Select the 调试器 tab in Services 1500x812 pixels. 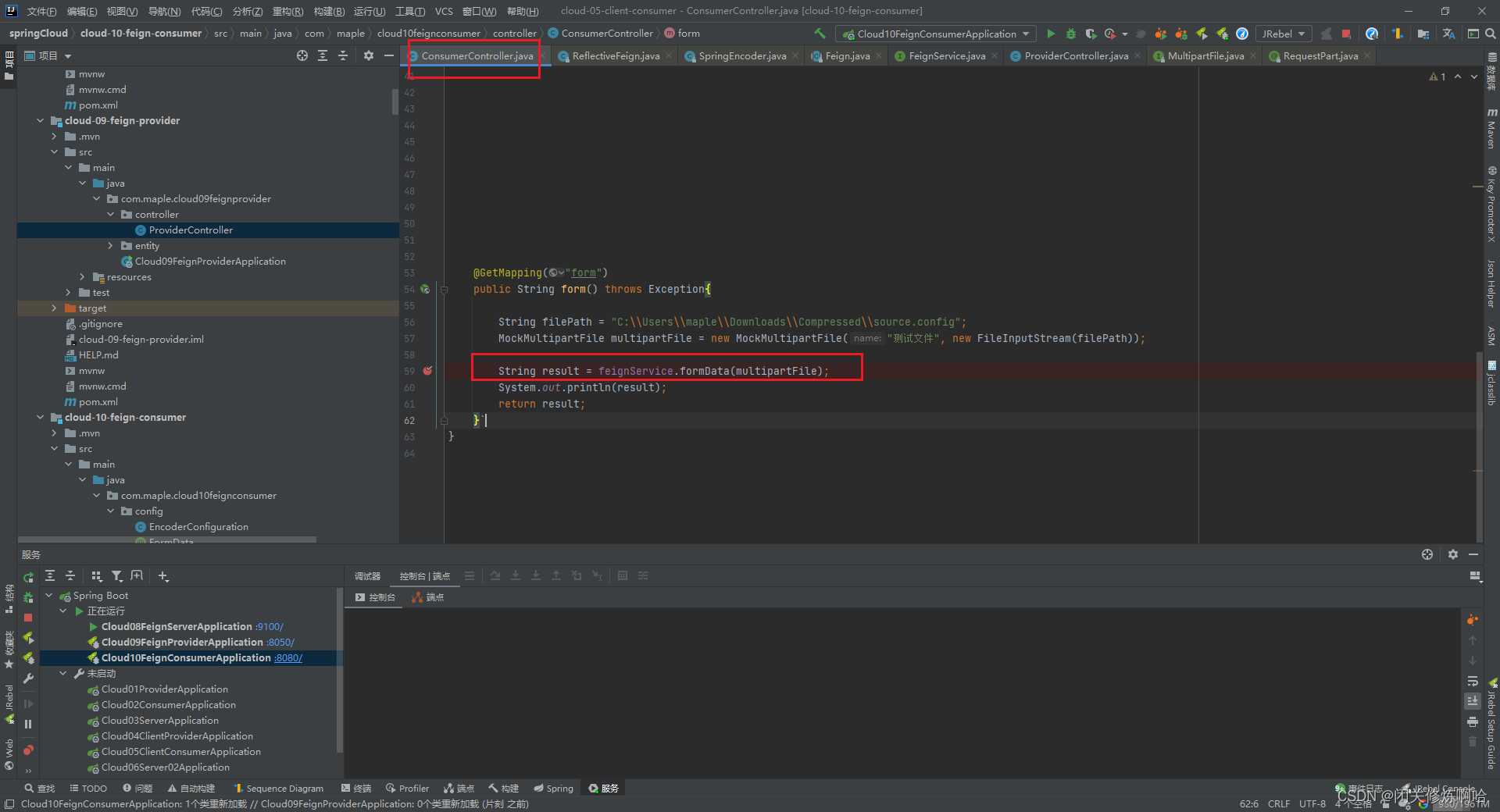(x=367, y=576)
